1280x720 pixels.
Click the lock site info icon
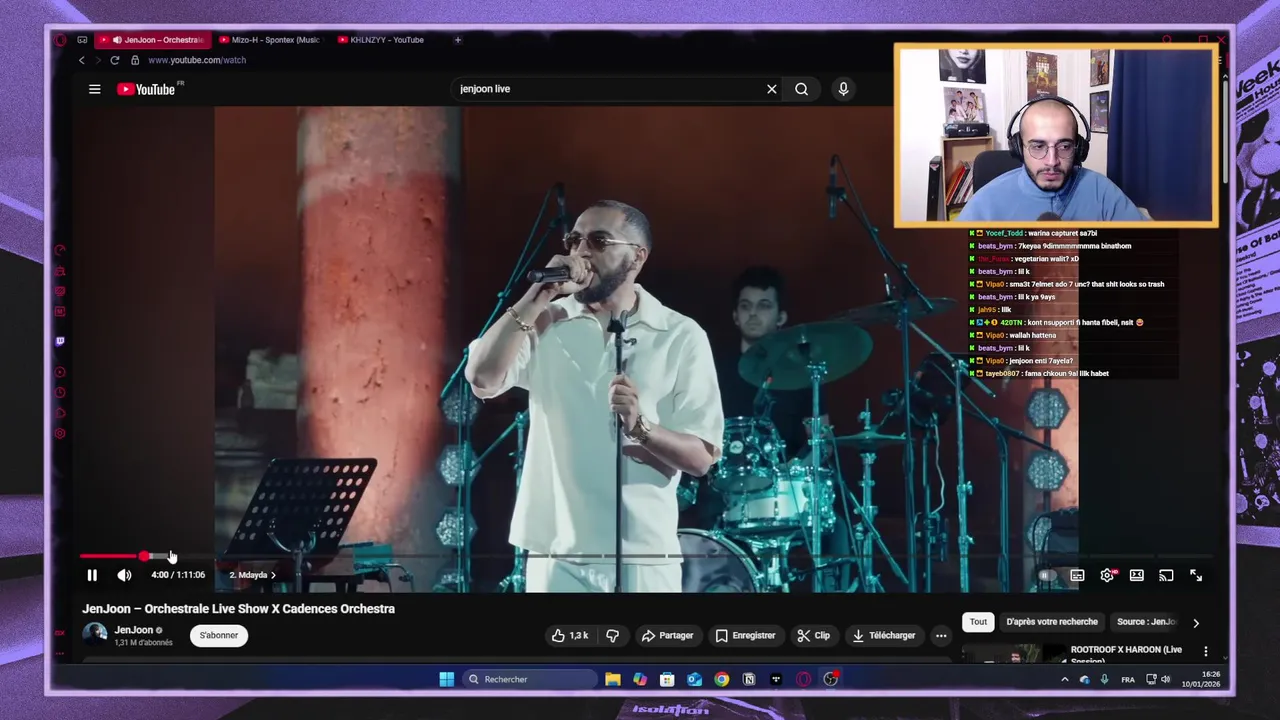[x=135, y=60]
